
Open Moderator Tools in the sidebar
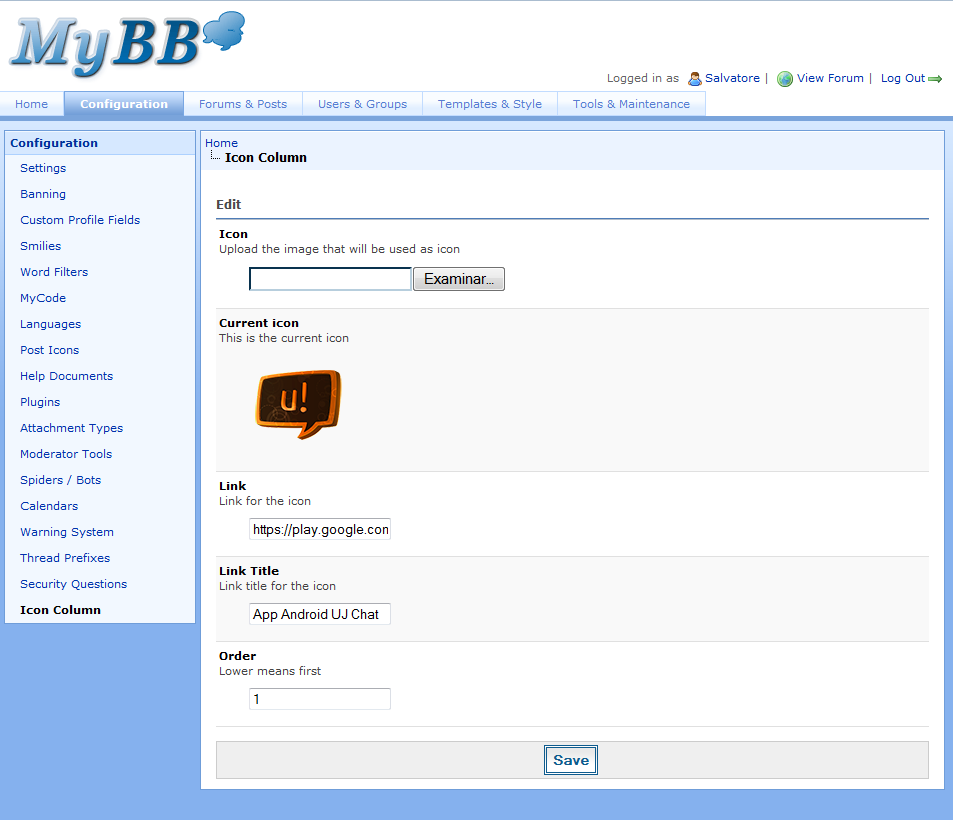click(66, 454)
